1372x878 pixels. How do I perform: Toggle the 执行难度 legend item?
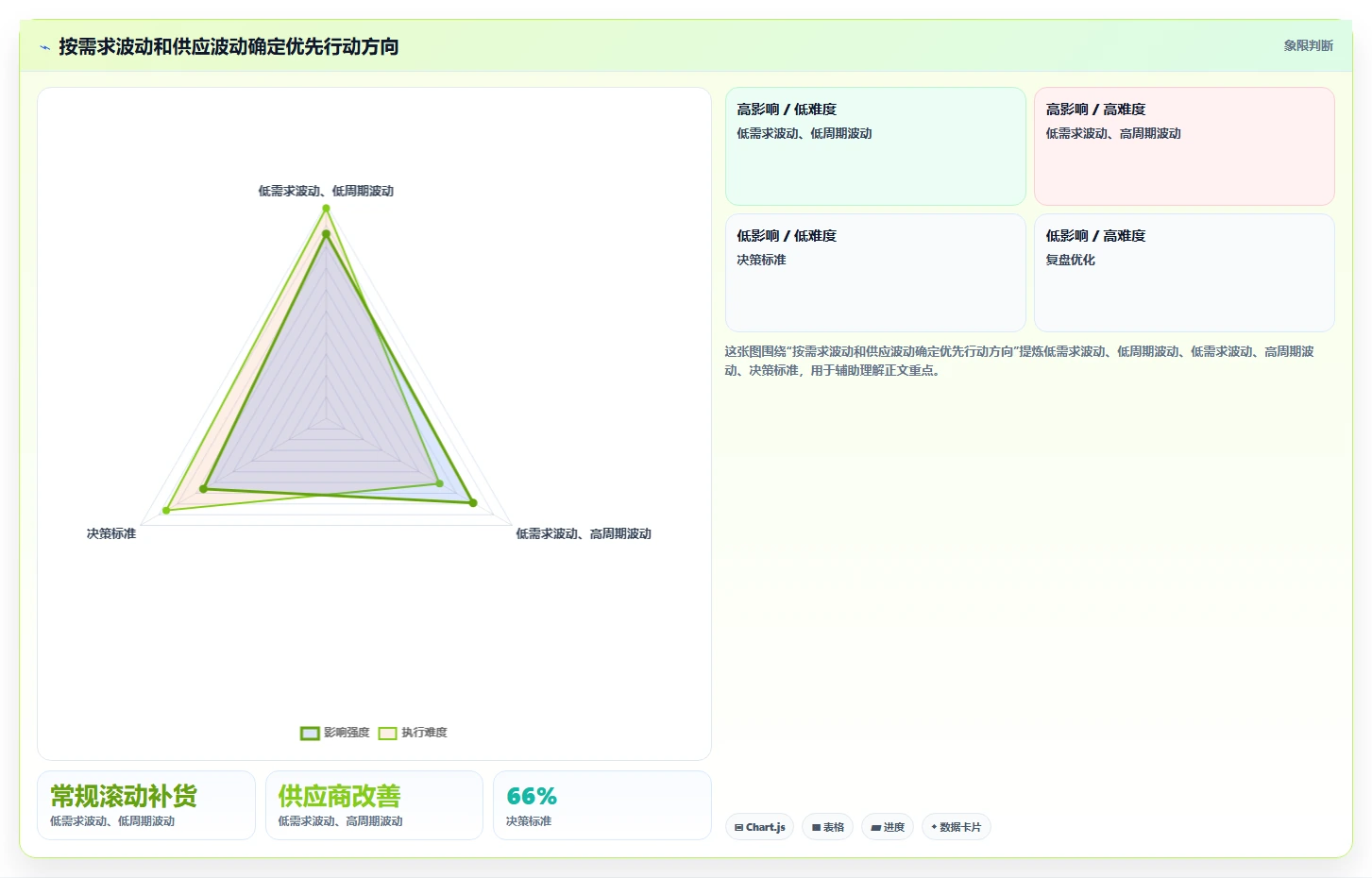tap(413, 733)
